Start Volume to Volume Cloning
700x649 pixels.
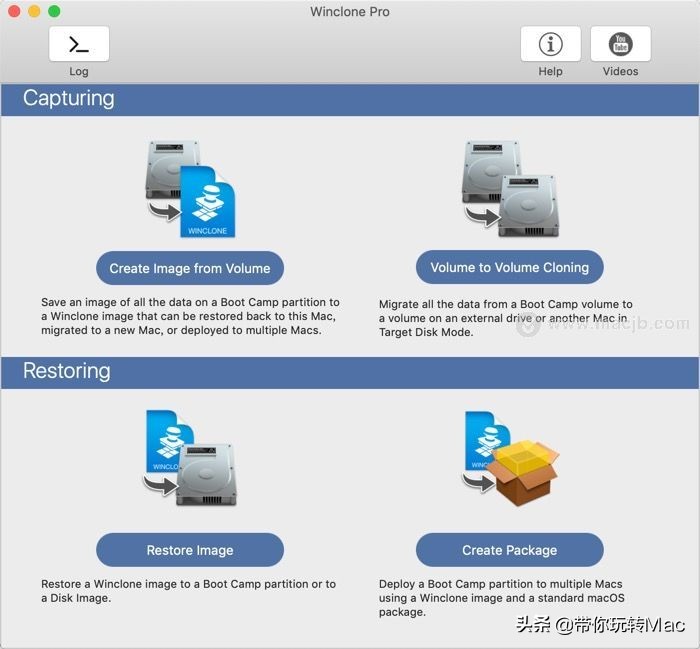coord(510,267)
